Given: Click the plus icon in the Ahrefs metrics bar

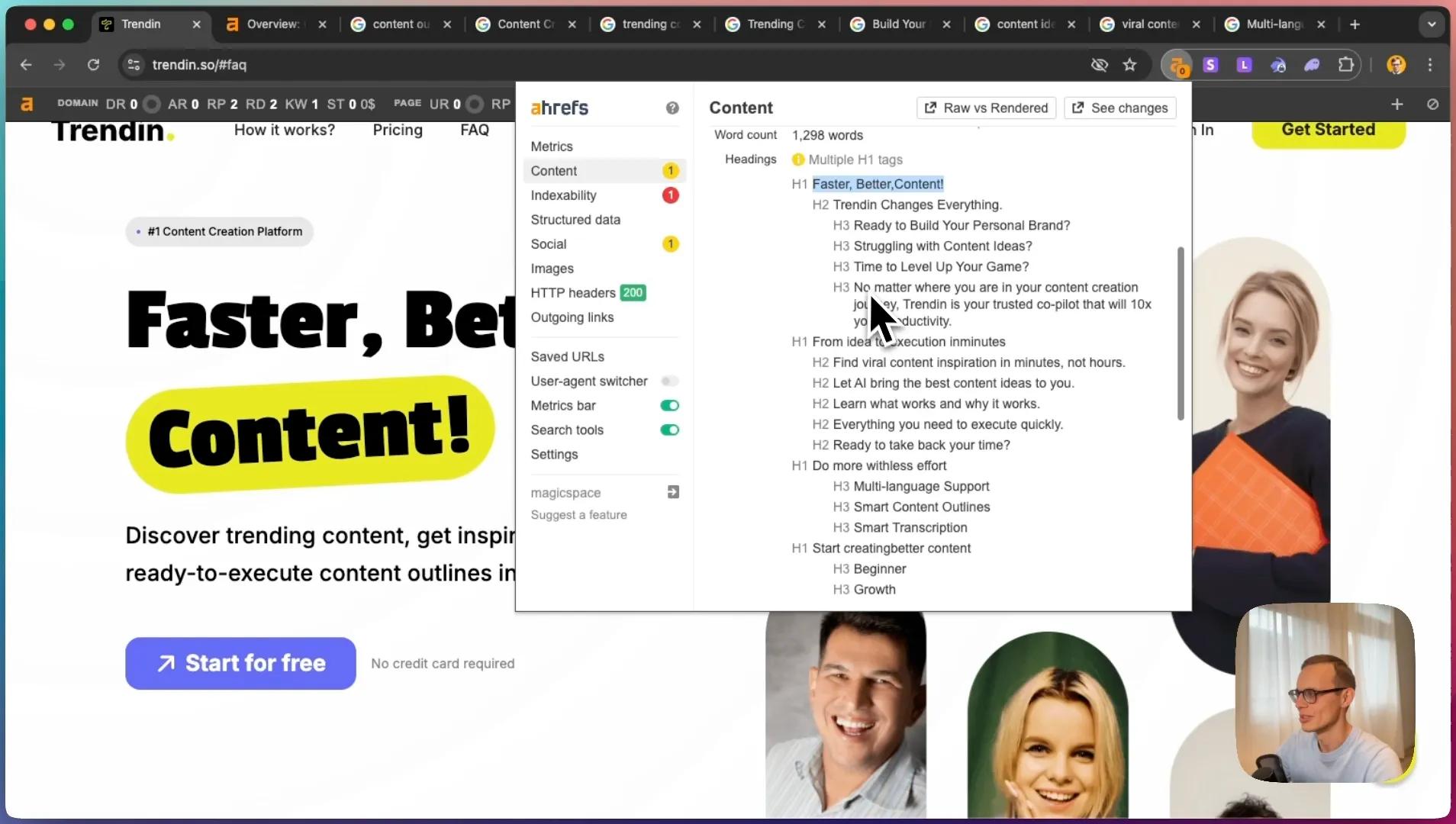Looking at the screenshot, I should (1396, 104).
